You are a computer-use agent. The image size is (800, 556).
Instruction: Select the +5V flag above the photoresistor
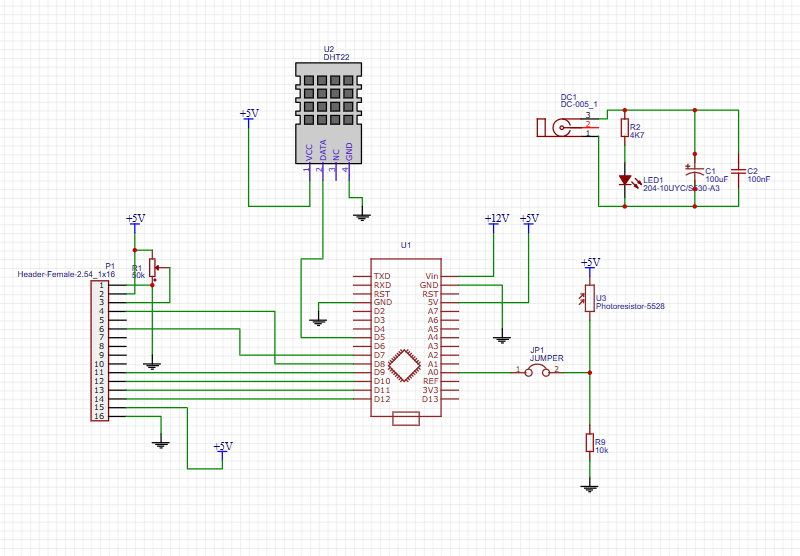590,262
